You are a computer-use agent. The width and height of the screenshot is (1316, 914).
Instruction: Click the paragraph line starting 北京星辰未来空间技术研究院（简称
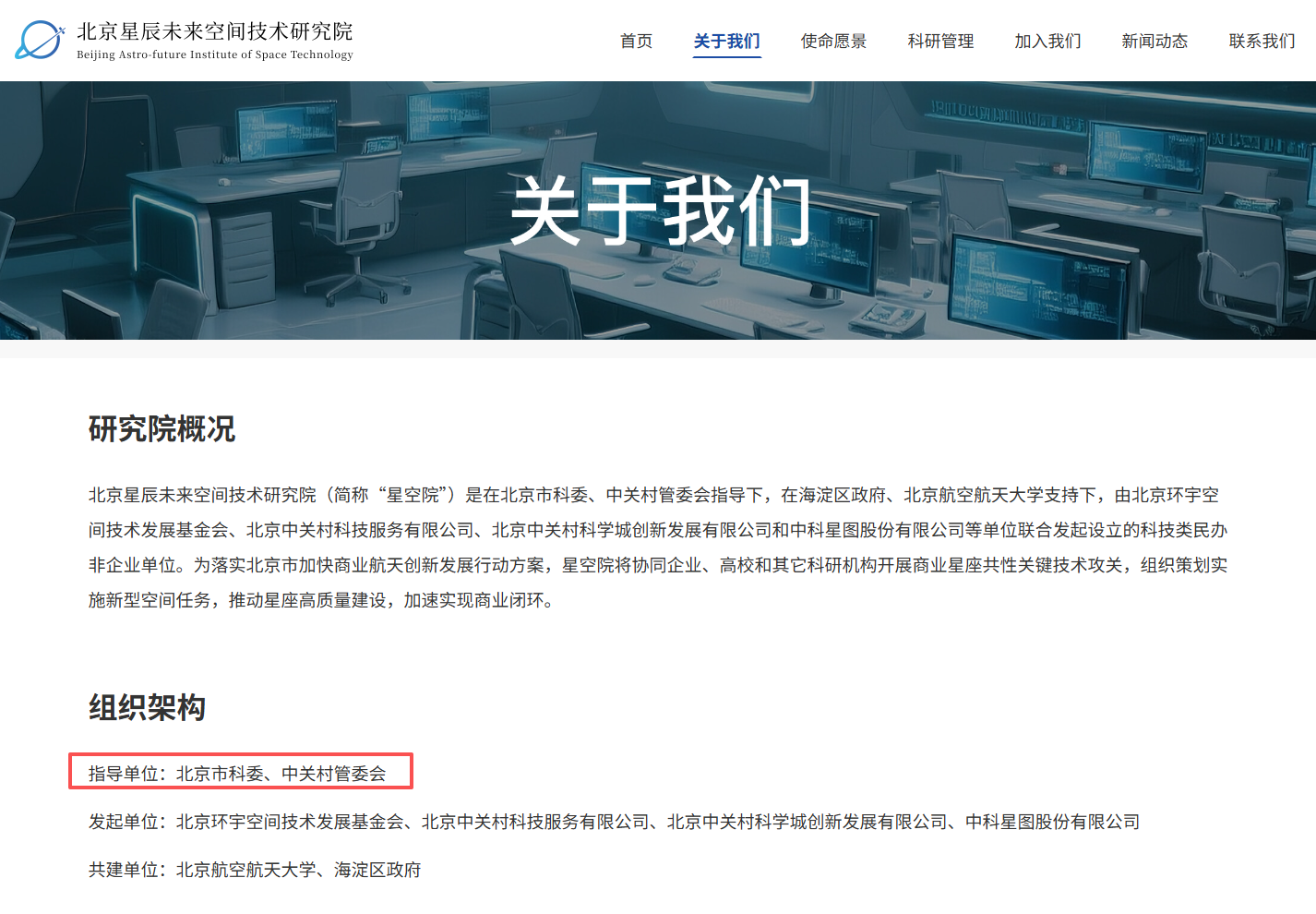654,495
